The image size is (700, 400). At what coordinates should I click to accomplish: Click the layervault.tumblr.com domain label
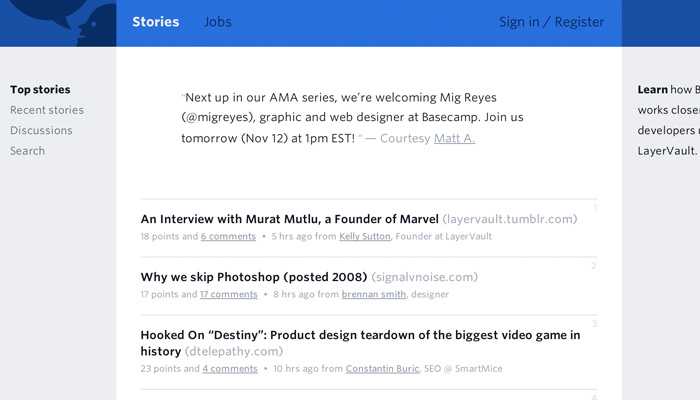[x=510, y=219]
